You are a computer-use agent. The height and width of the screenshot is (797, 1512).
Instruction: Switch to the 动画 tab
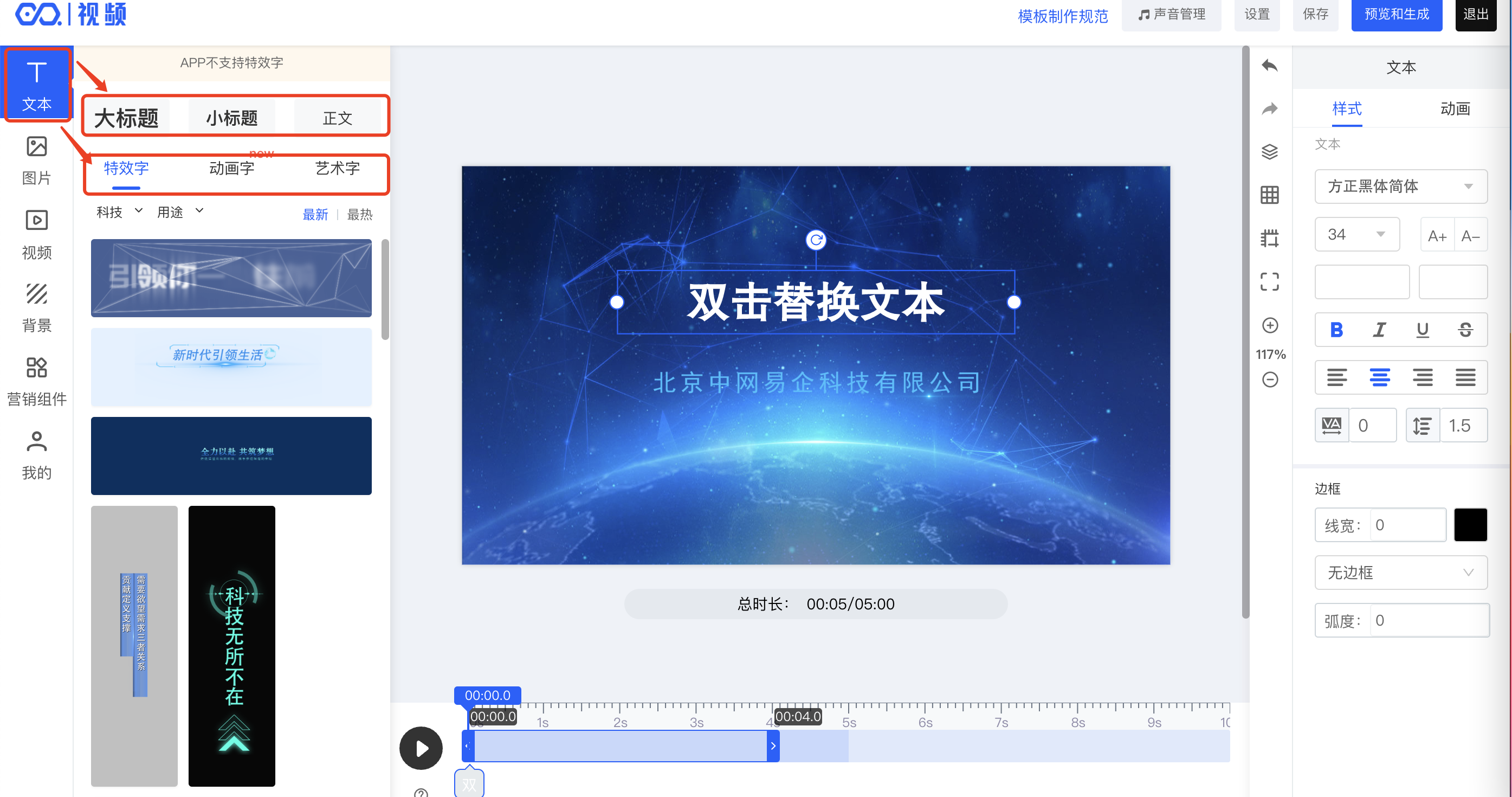(x=1455, y=109)
